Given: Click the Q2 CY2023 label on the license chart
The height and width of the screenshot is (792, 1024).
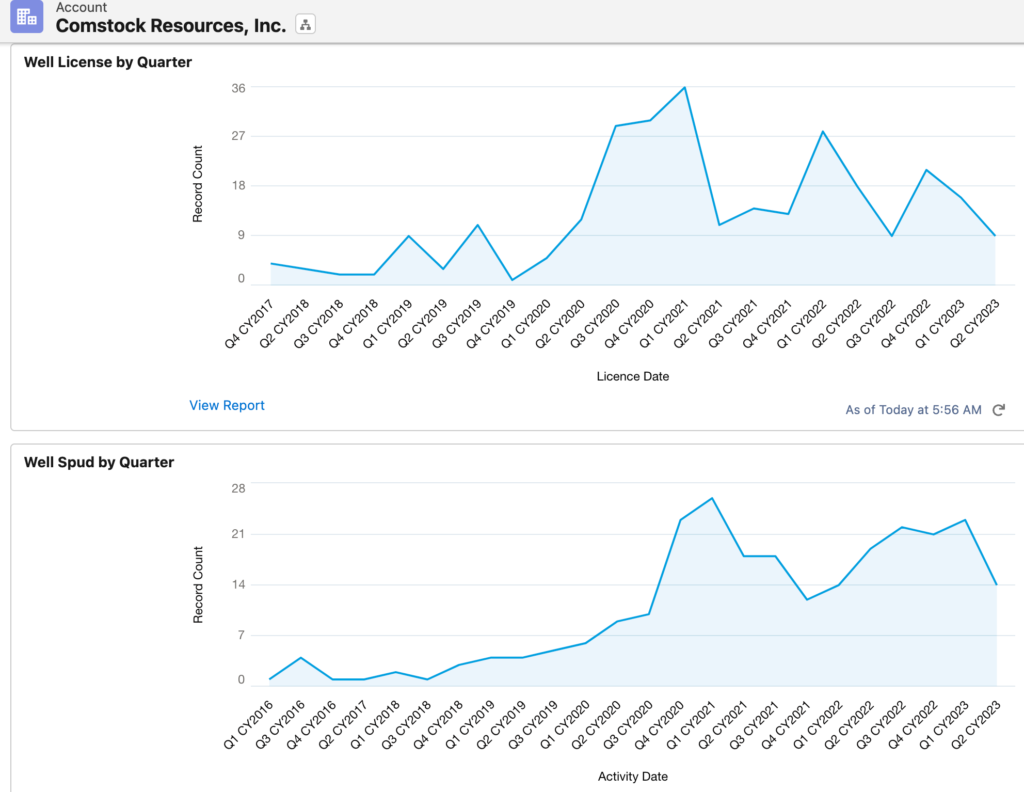Looking at the screenshot, I should (974, 324).
